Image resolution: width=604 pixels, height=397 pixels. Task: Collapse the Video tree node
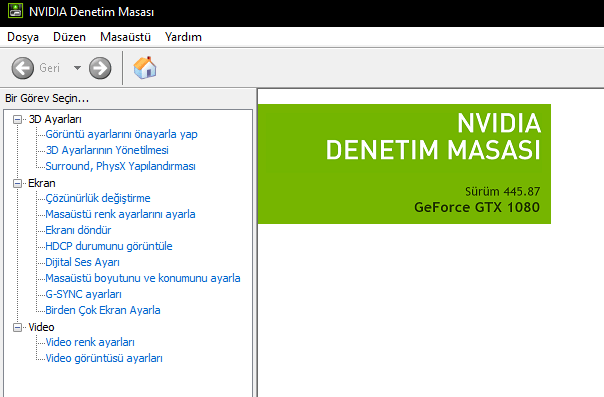click(x=17, y=327)
